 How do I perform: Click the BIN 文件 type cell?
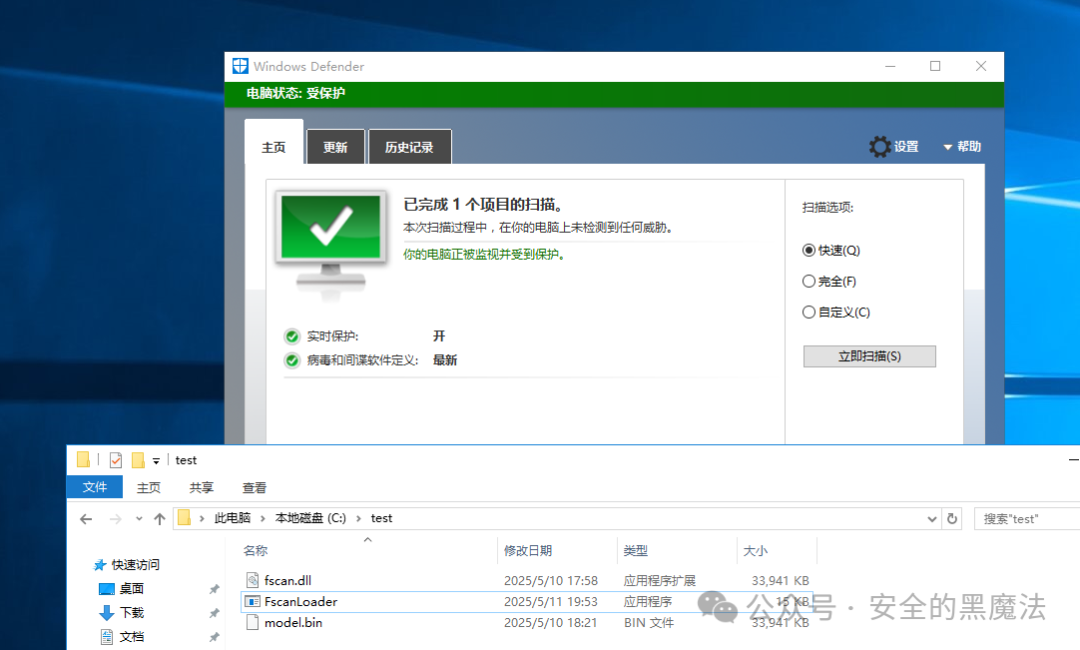[x=649, y=622]
